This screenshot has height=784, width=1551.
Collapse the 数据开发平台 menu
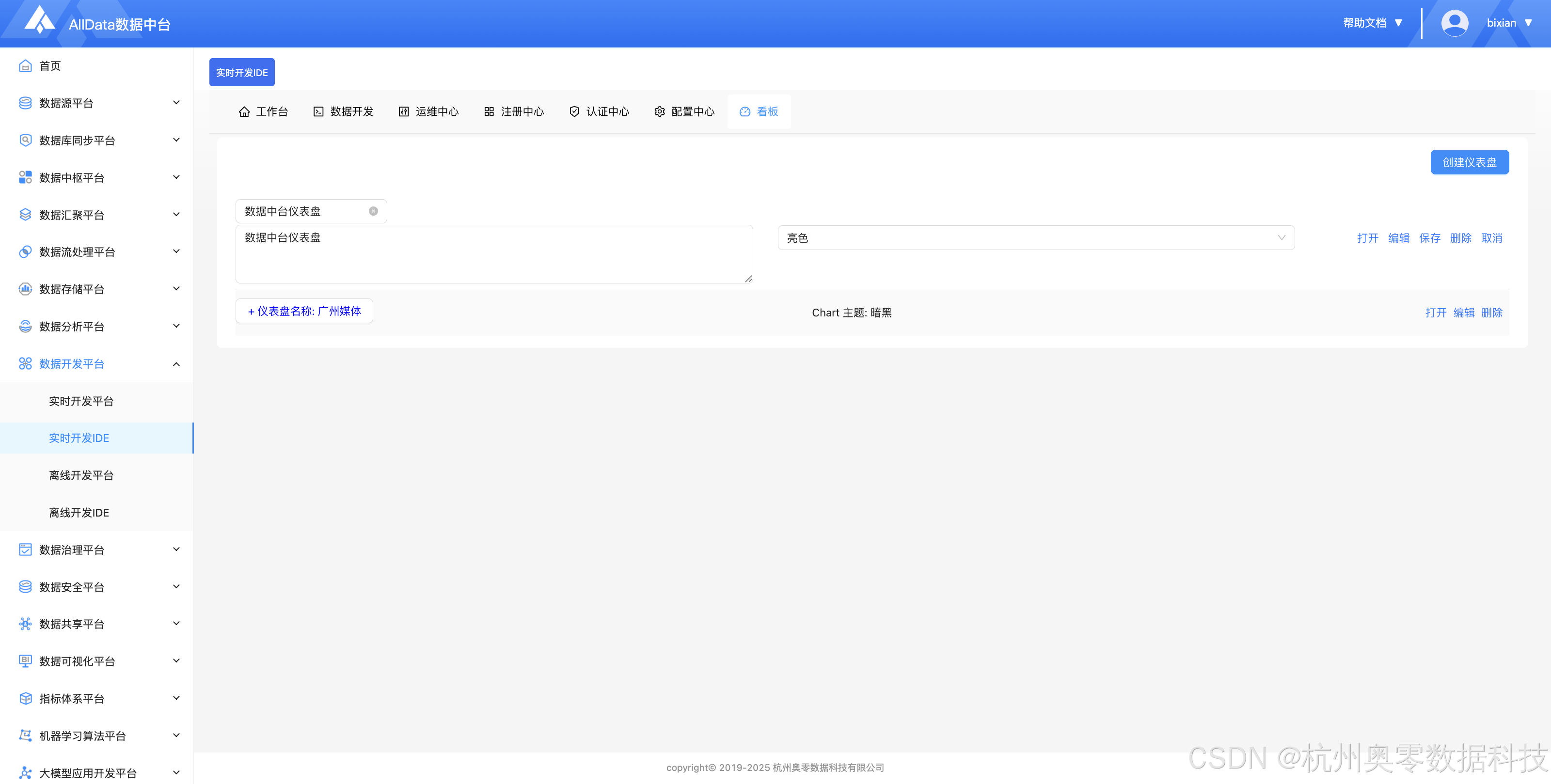(x=176, y=364)
